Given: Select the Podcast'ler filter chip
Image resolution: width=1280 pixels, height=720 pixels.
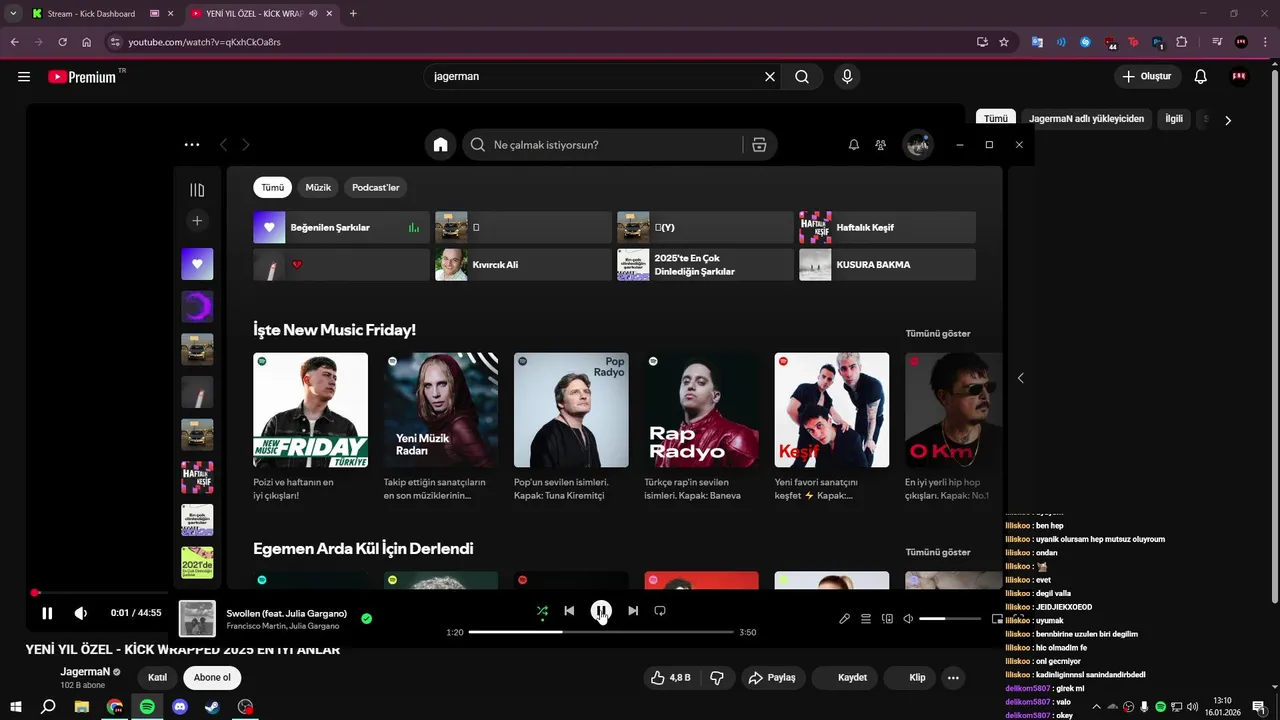Looking at the screenshot, I should [x=376, y=187].
